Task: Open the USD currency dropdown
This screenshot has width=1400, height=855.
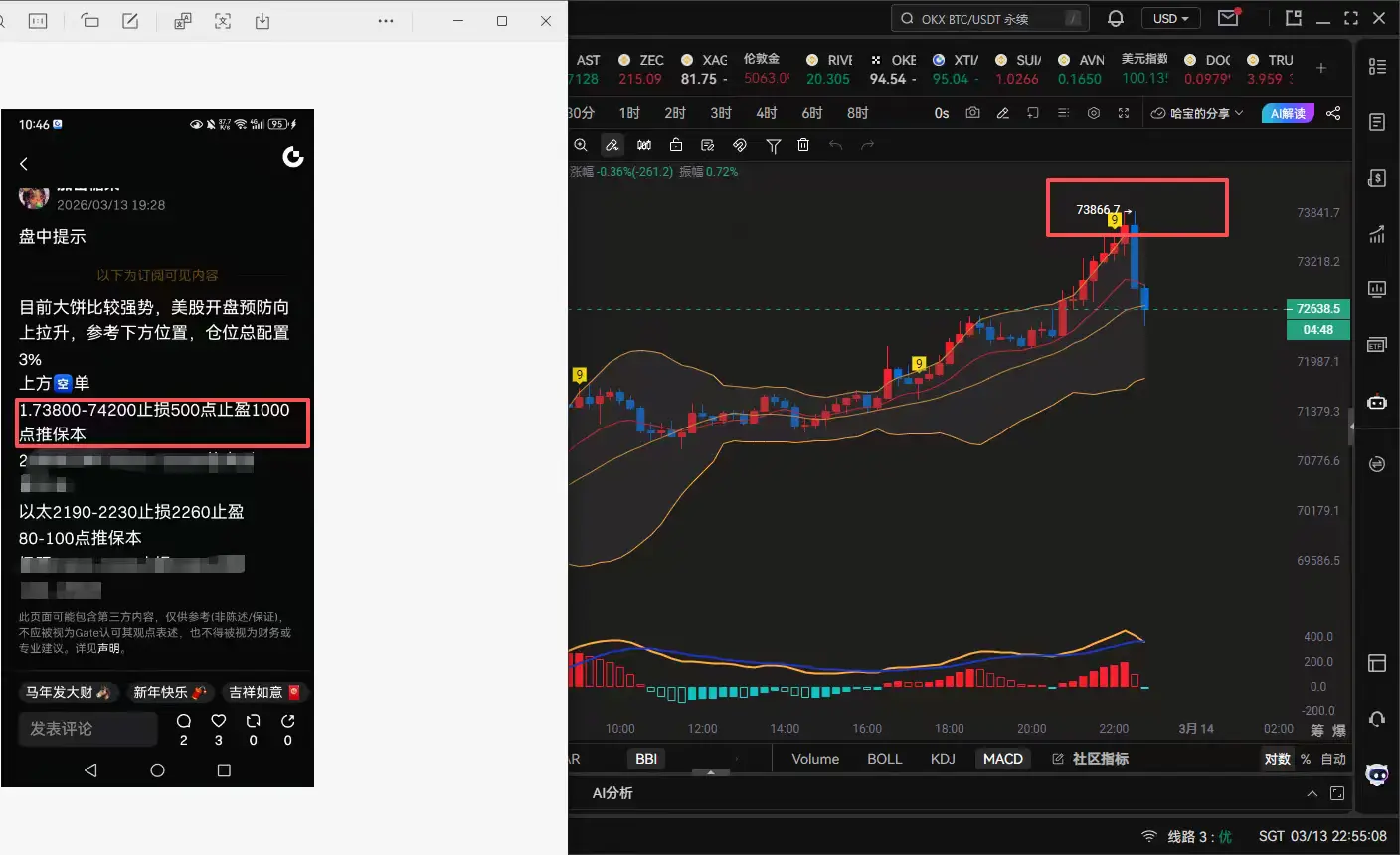Action: pos(1171,19)
